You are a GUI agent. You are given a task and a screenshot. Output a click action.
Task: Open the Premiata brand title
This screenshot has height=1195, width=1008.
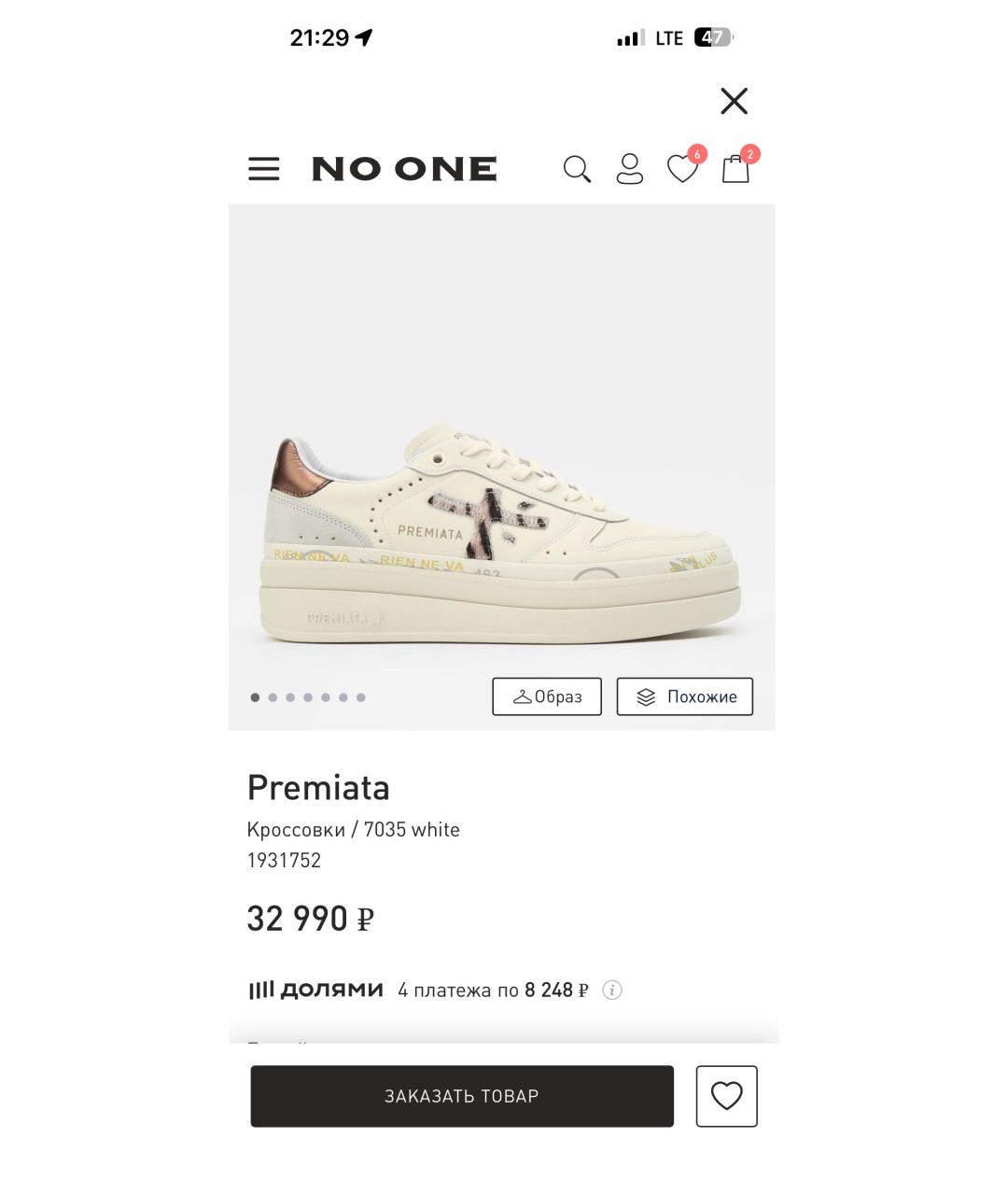[x=318, y=788]
